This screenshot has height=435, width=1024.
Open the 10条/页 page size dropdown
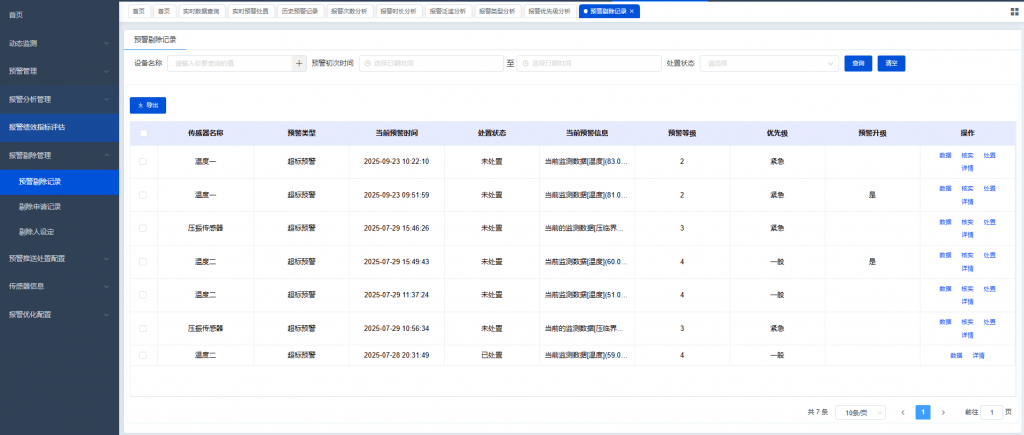click(859, 412)
